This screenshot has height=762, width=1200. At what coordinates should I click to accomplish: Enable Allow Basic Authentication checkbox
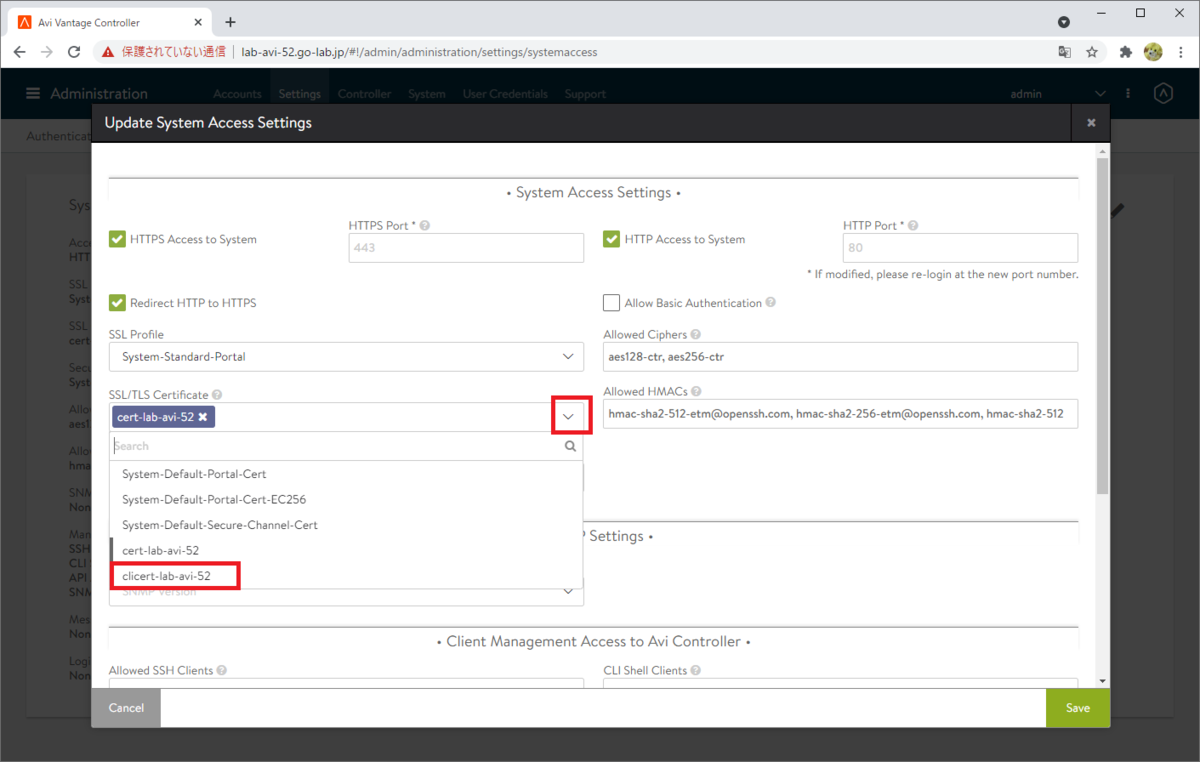click(611, 303)
